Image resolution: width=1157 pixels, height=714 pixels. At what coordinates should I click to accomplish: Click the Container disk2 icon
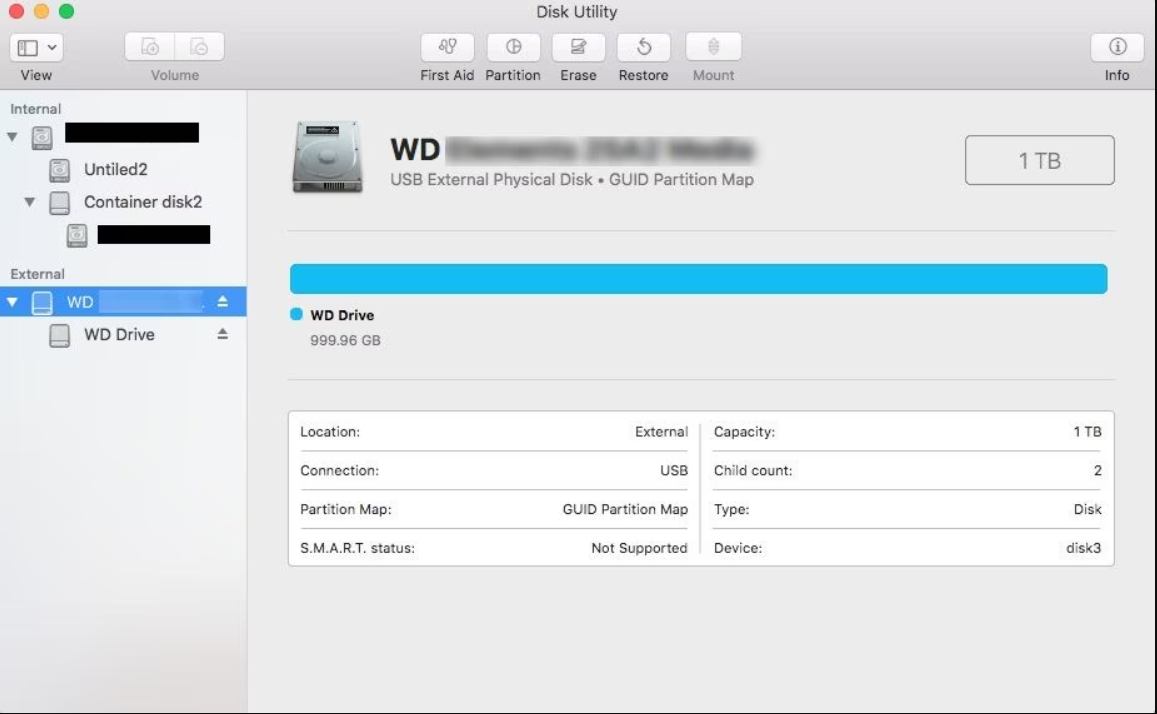click(x=60, y=203)
